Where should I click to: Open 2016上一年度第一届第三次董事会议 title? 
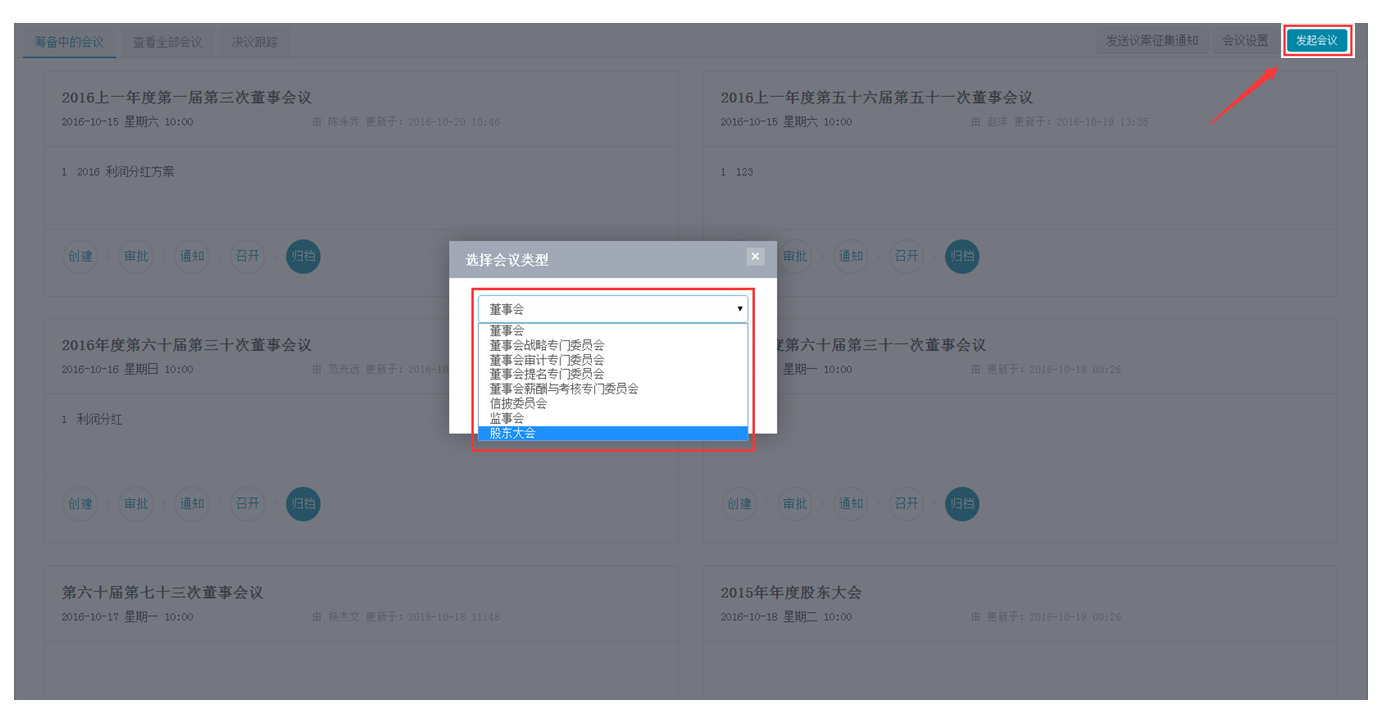click(187, 97)
